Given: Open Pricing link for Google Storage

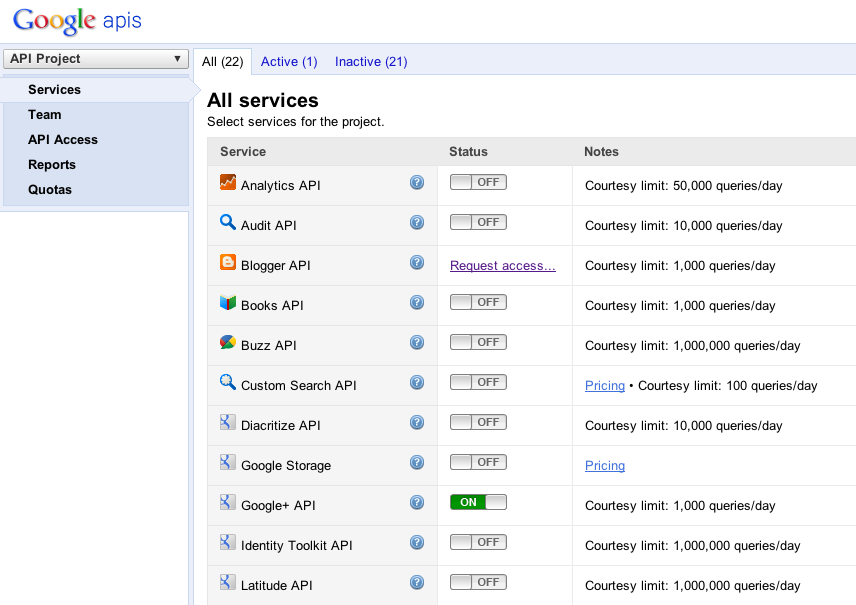Looking at the screenshot, I should click(x=605, y=466).
